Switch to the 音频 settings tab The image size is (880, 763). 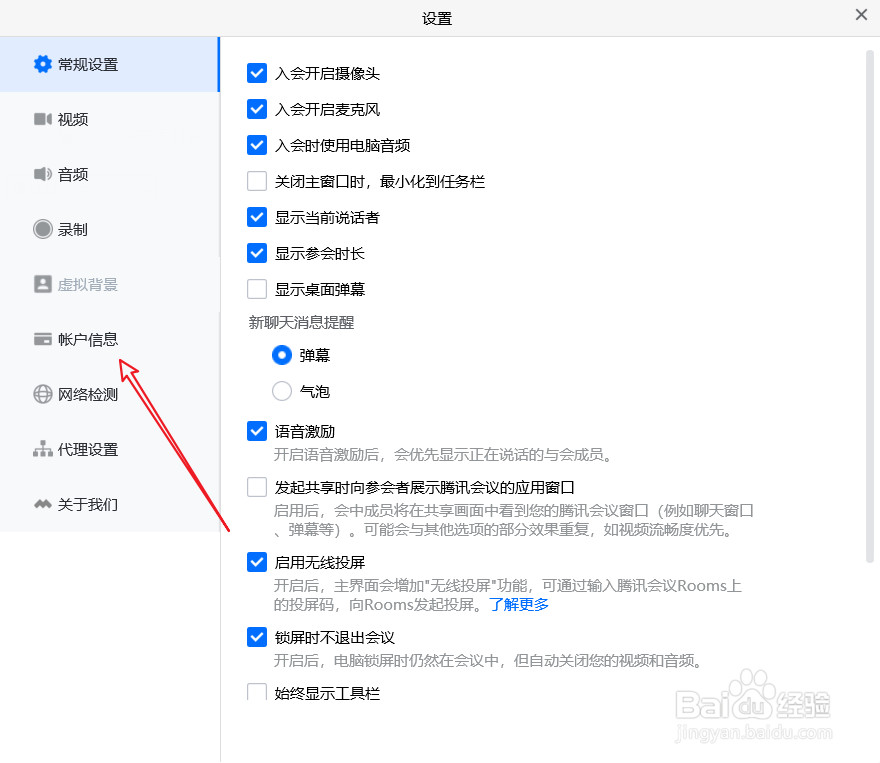click(x=109, y=174)
